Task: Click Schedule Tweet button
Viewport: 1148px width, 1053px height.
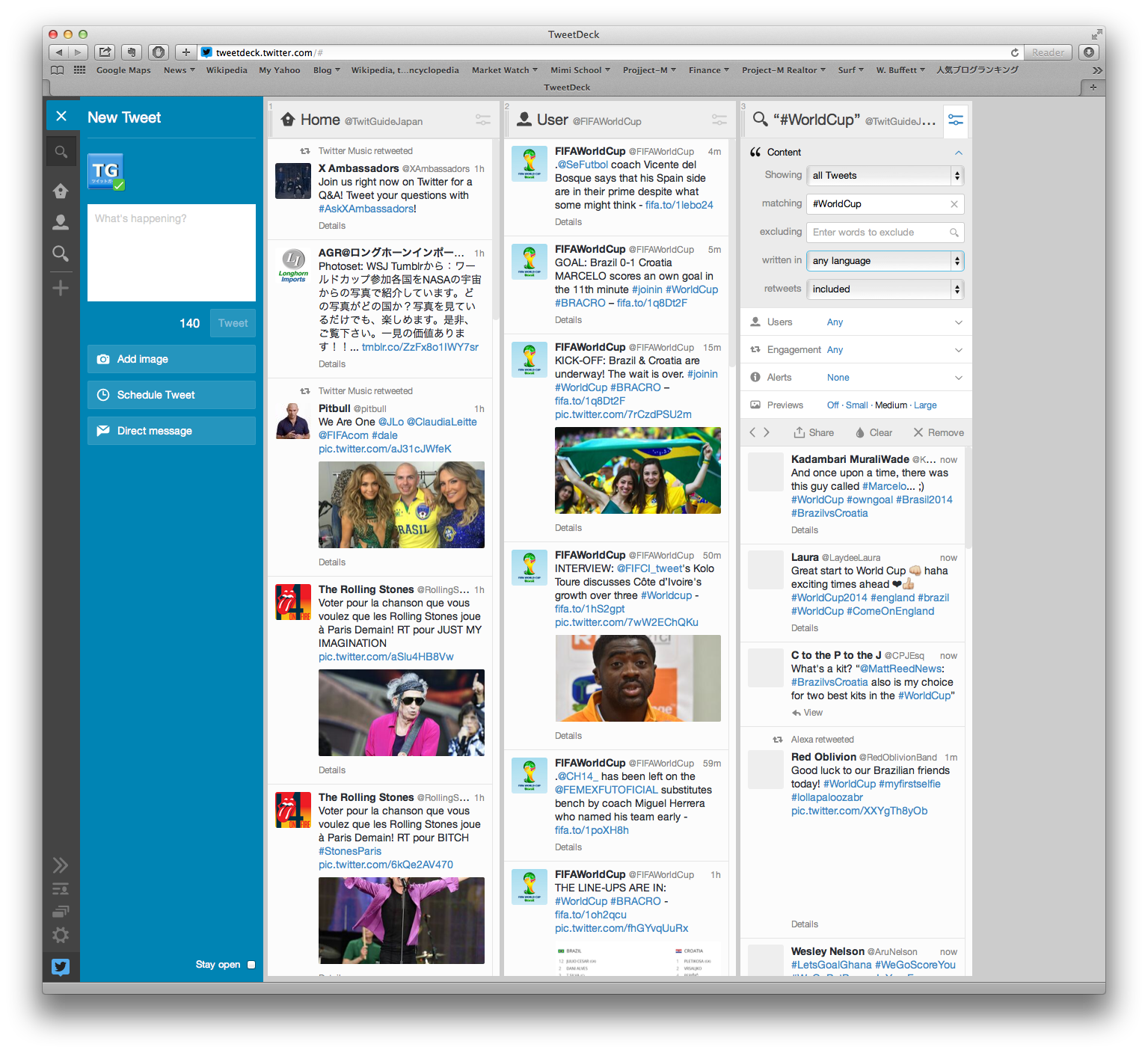Action: [171, 395]
